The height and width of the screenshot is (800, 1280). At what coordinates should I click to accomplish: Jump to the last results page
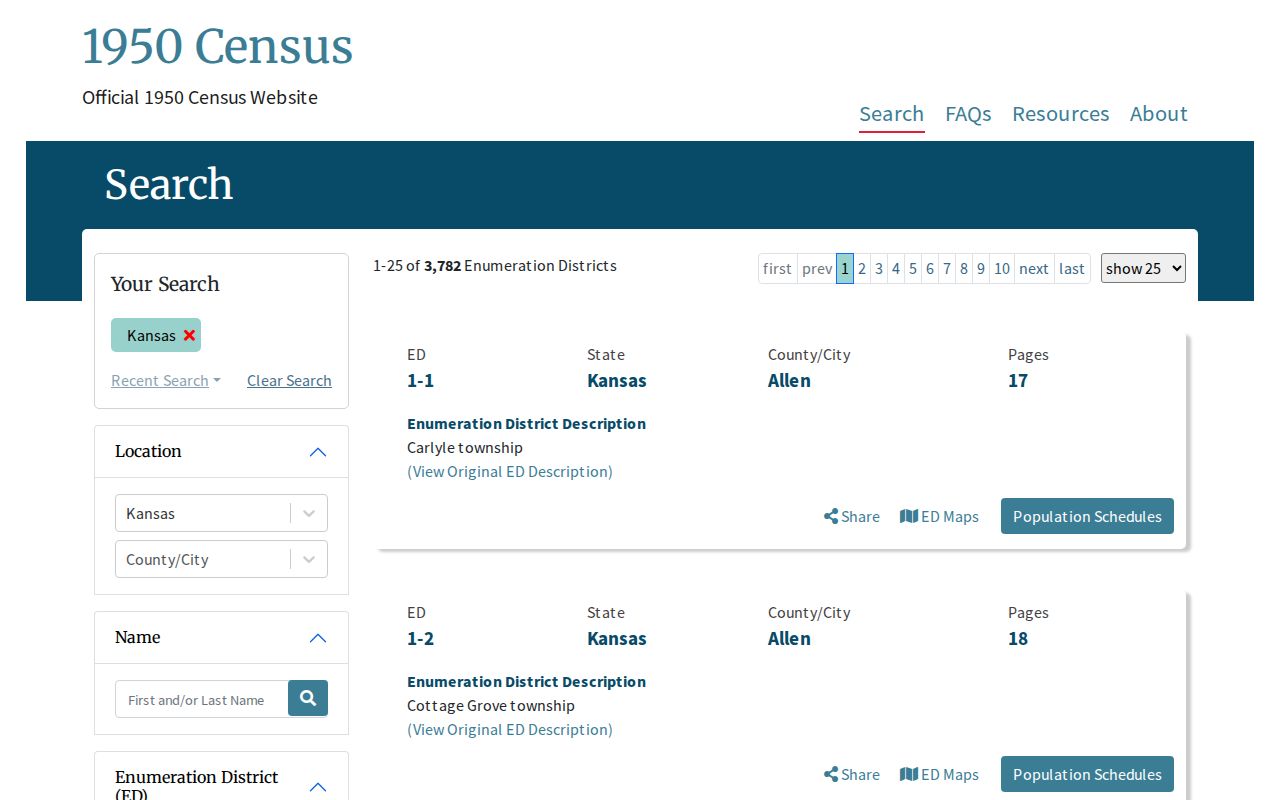tap(1072, 268)
